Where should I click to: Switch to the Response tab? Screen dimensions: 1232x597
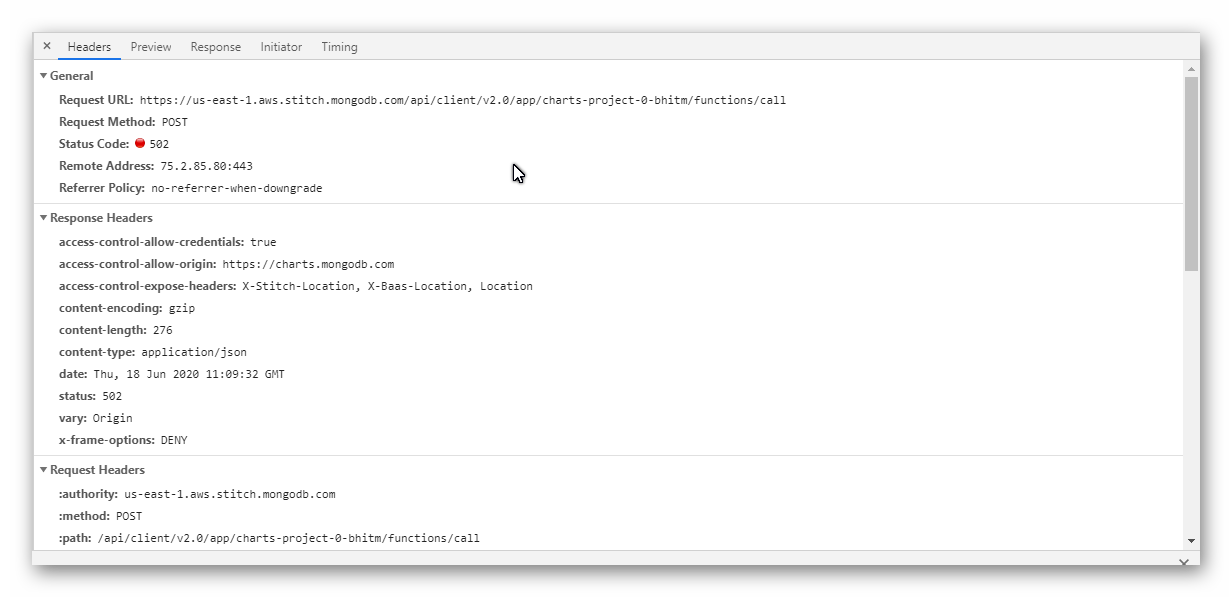click(216, 47)
